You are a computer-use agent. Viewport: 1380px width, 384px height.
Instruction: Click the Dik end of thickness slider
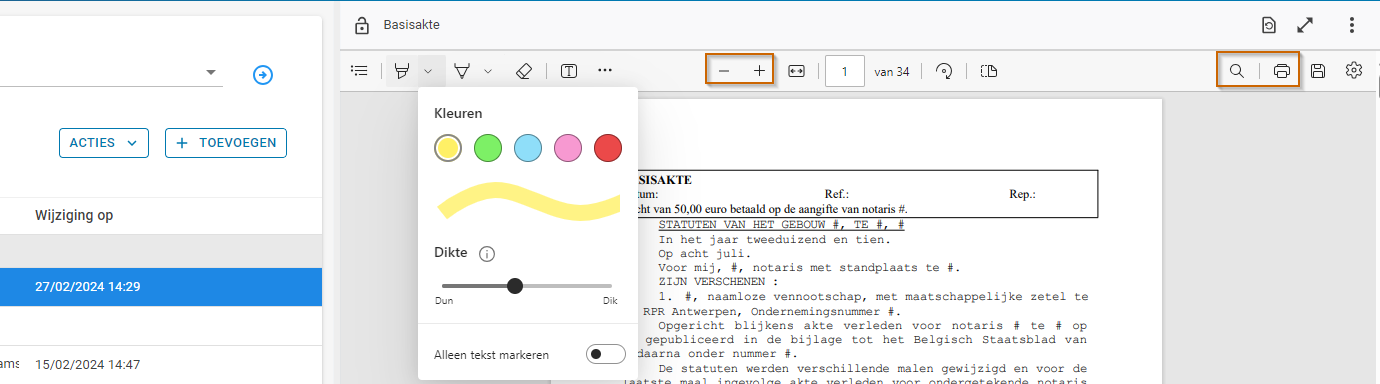[x=610, y=300]
